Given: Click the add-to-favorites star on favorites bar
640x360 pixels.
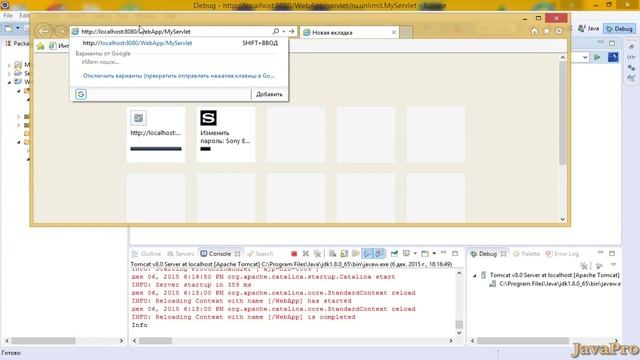Looking at the screenshot, I should pyautogui.click(x=40, y=46).
